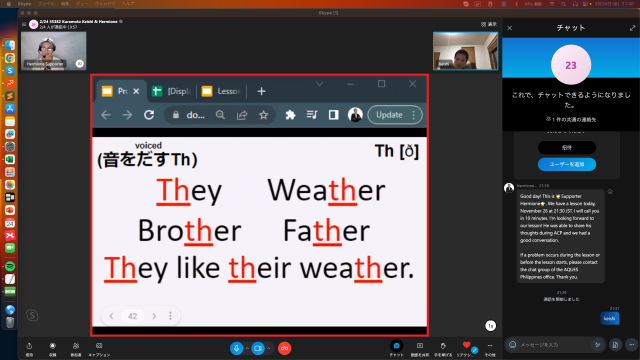640x360 pixels.
Task: Toggle captions with the caption icon
Action: coord(99,346)
